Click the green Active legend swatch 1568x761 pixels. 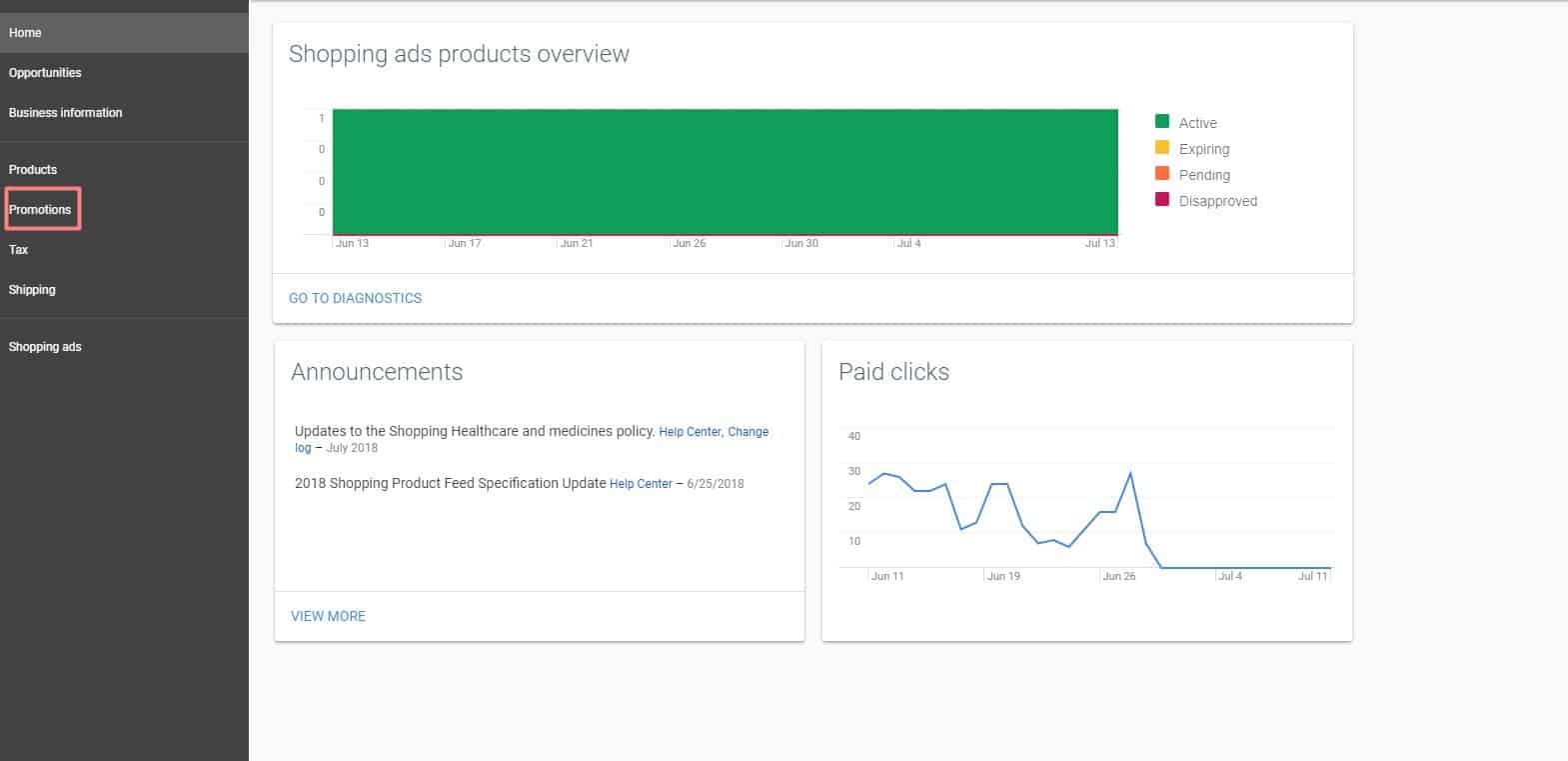click(1162, 121)
